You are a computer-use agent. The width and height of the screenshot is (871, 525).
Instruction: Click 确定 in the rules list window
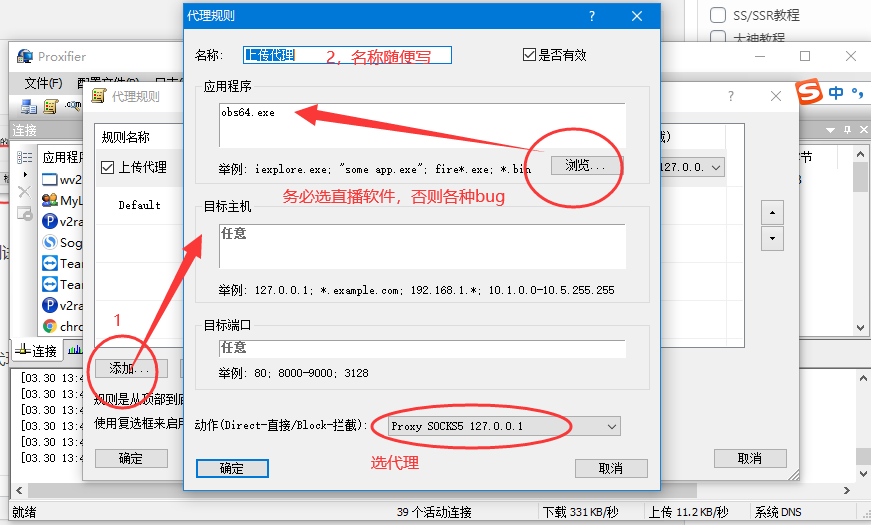pos(131,458)
